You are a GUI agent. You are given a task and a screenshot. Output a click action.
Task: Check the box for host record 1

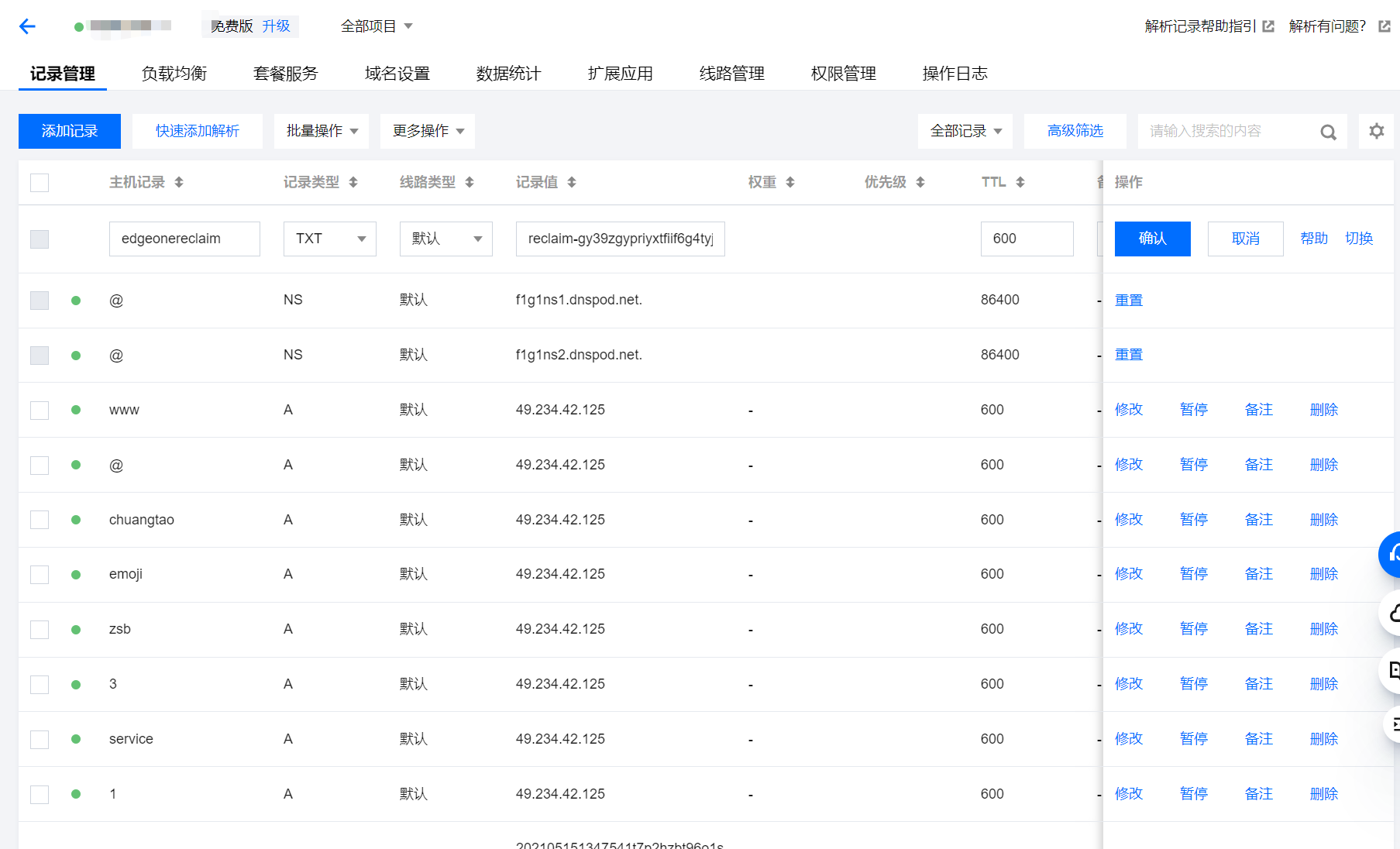pyautogui.click(x=40, y=795)
